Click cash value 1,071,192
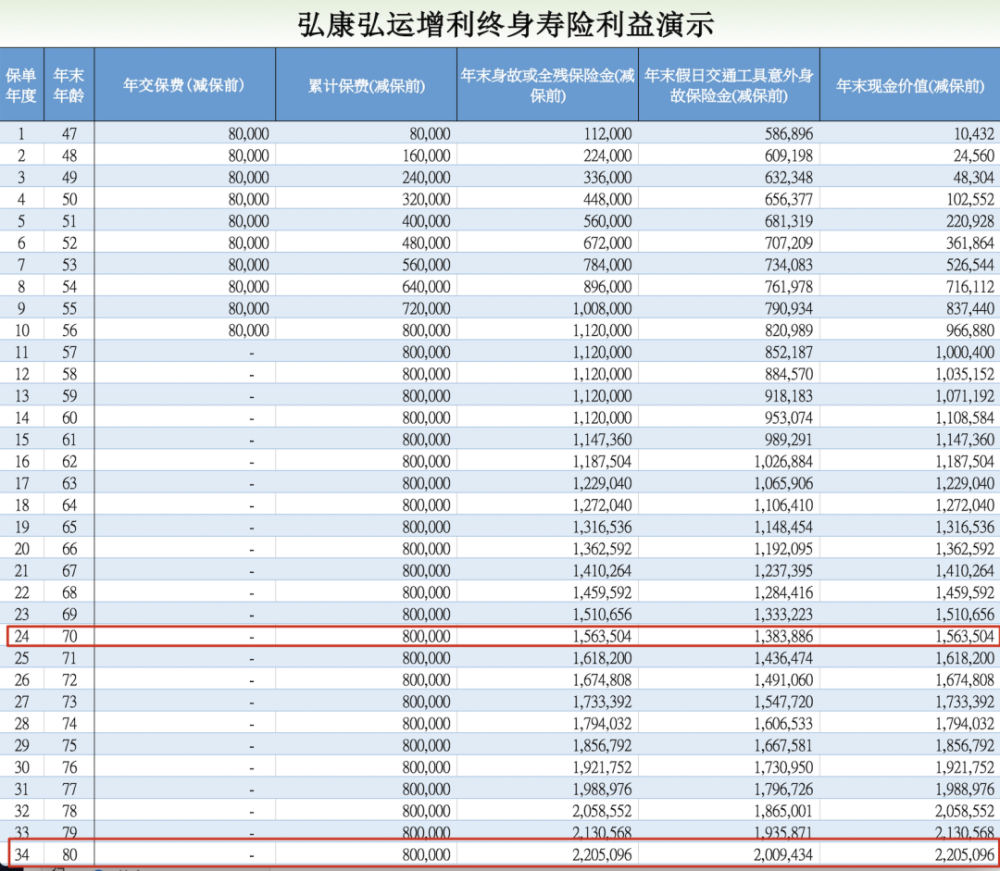 pyautogui.click(x=965, y=396)
